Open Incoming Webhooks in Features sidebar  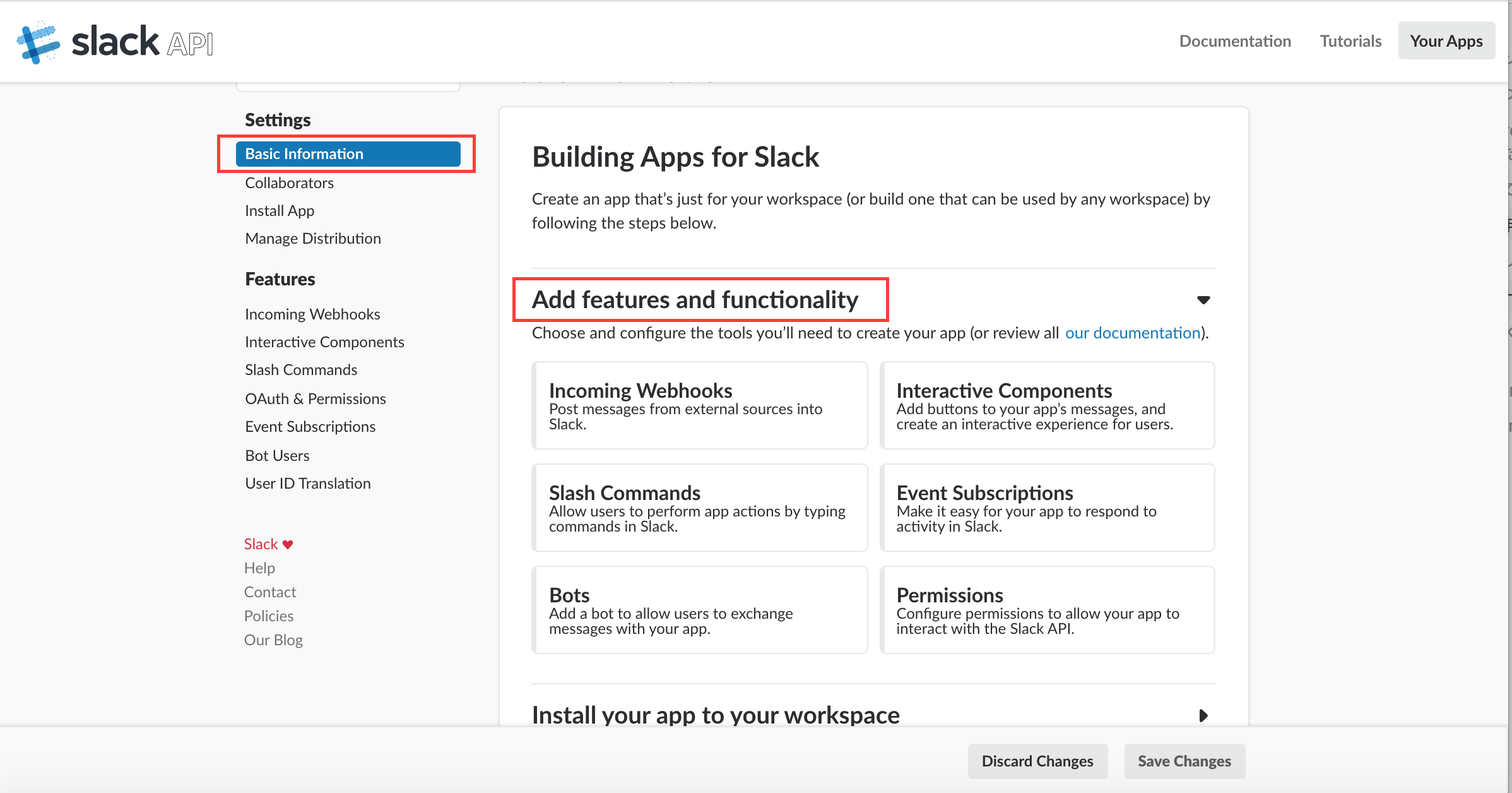[x=312, y=314]
